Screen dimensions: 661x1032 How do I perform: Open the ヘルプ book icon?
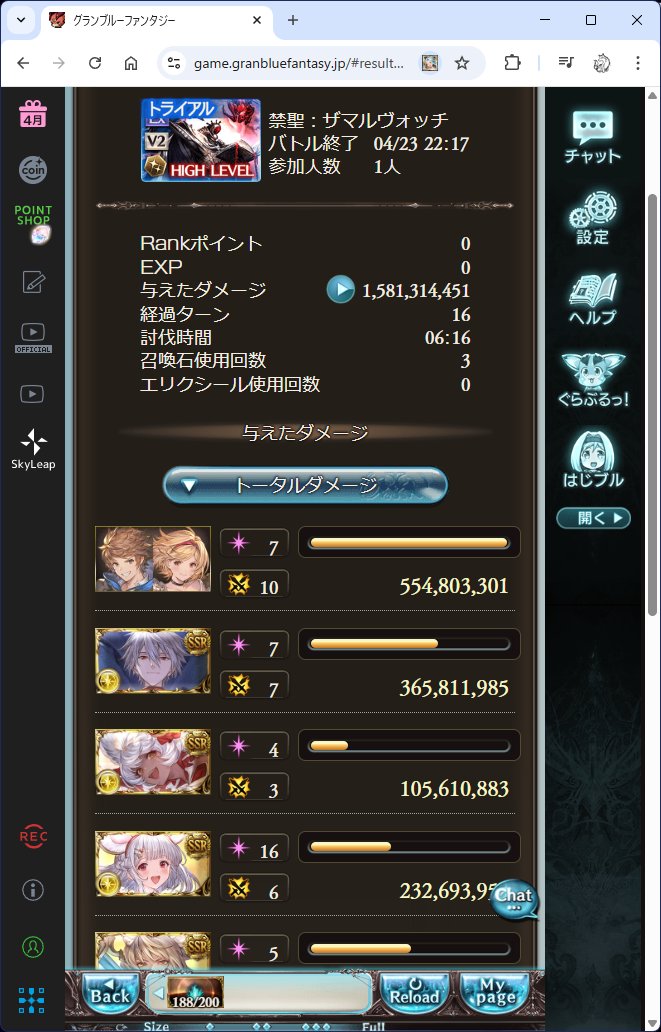pyautogui.click(x=593, y=299)
